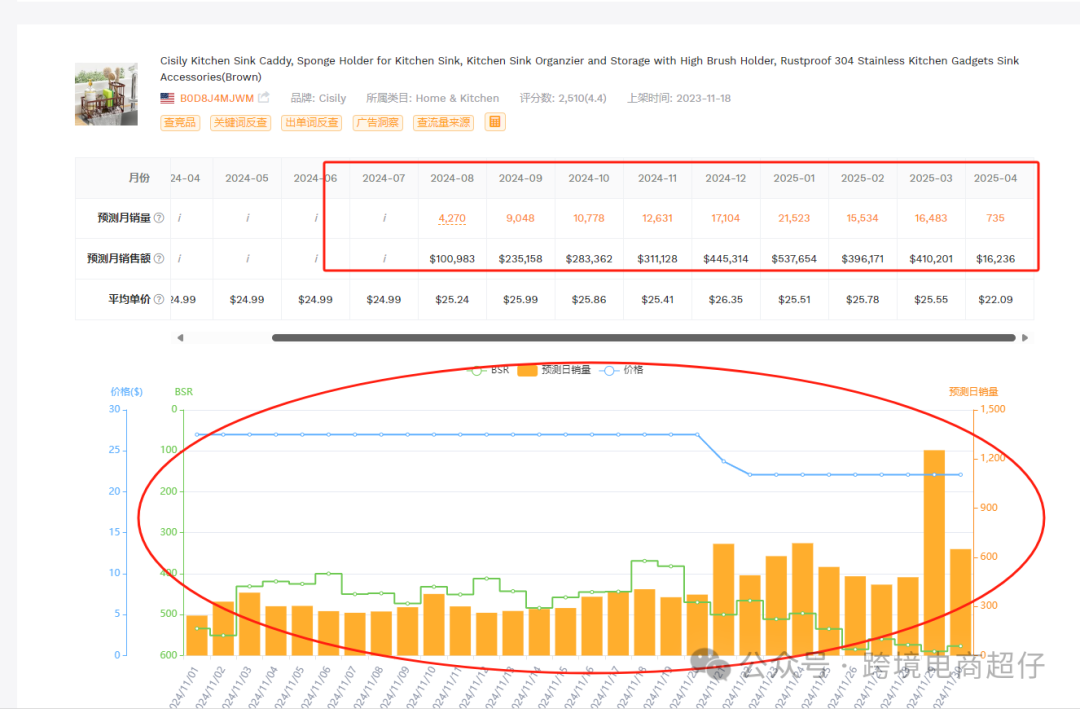The width and height of the screenshot is (1080, 709).
Task: Click the 出单词反查 button
Action: (312, 123)
